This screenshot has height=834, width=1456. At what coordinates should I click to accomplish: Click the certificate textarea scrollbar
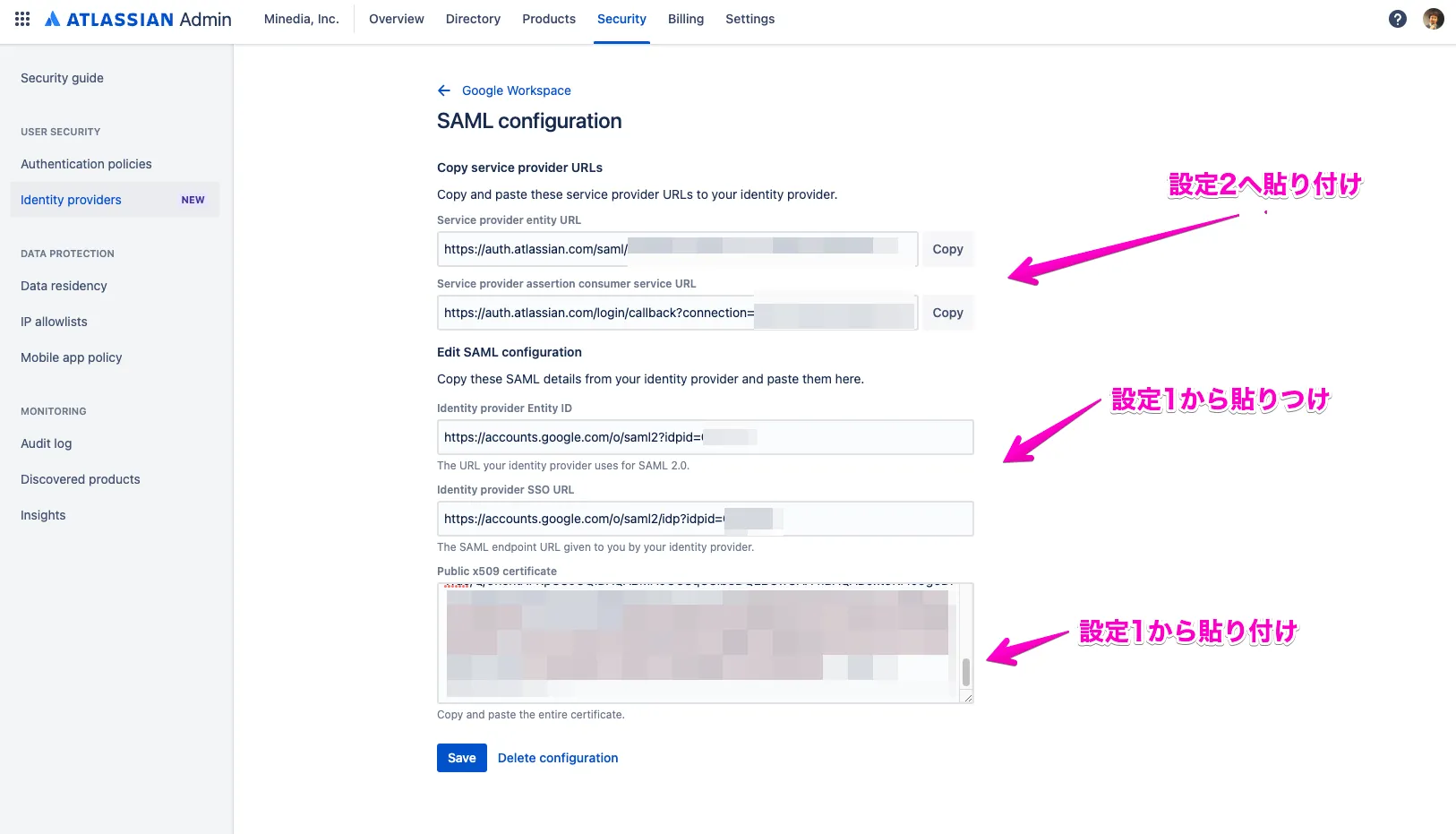tap(965, 671)
